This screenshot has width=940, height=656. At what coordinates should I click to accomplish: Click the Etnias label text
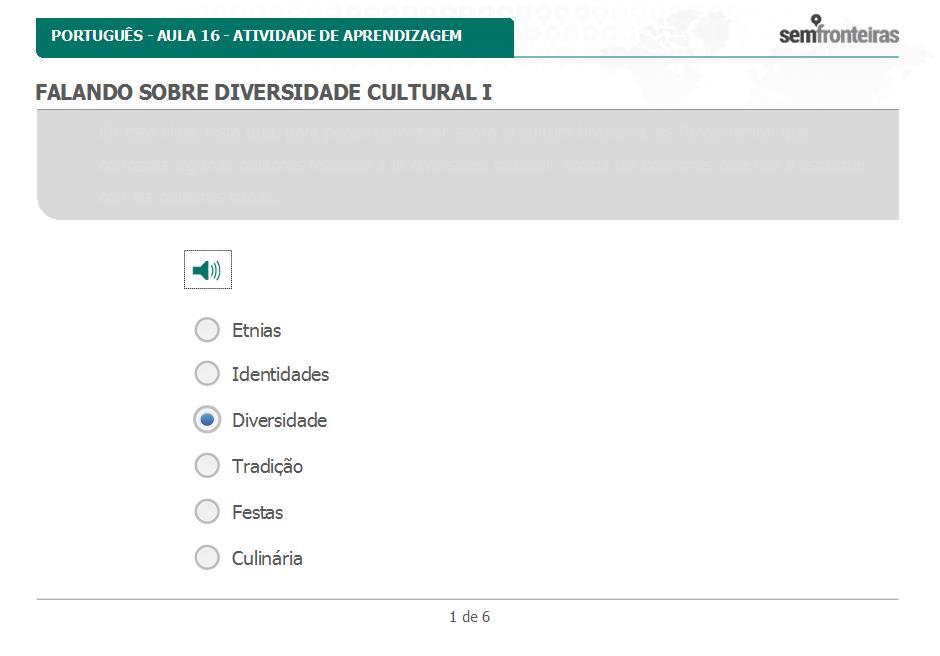(x=257, y=330)
